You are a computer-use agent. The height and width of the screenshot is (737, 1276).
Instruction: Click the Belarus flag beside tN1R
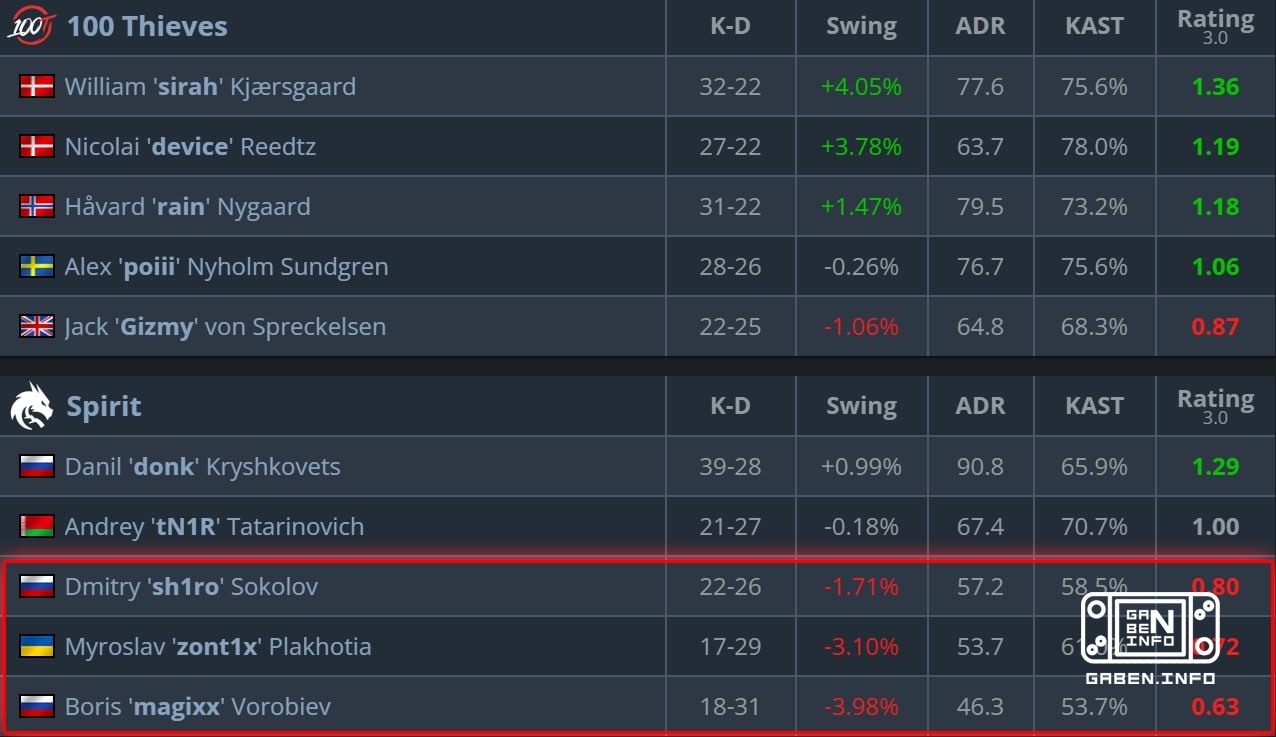pyautogui.click(x=37, y=526)
